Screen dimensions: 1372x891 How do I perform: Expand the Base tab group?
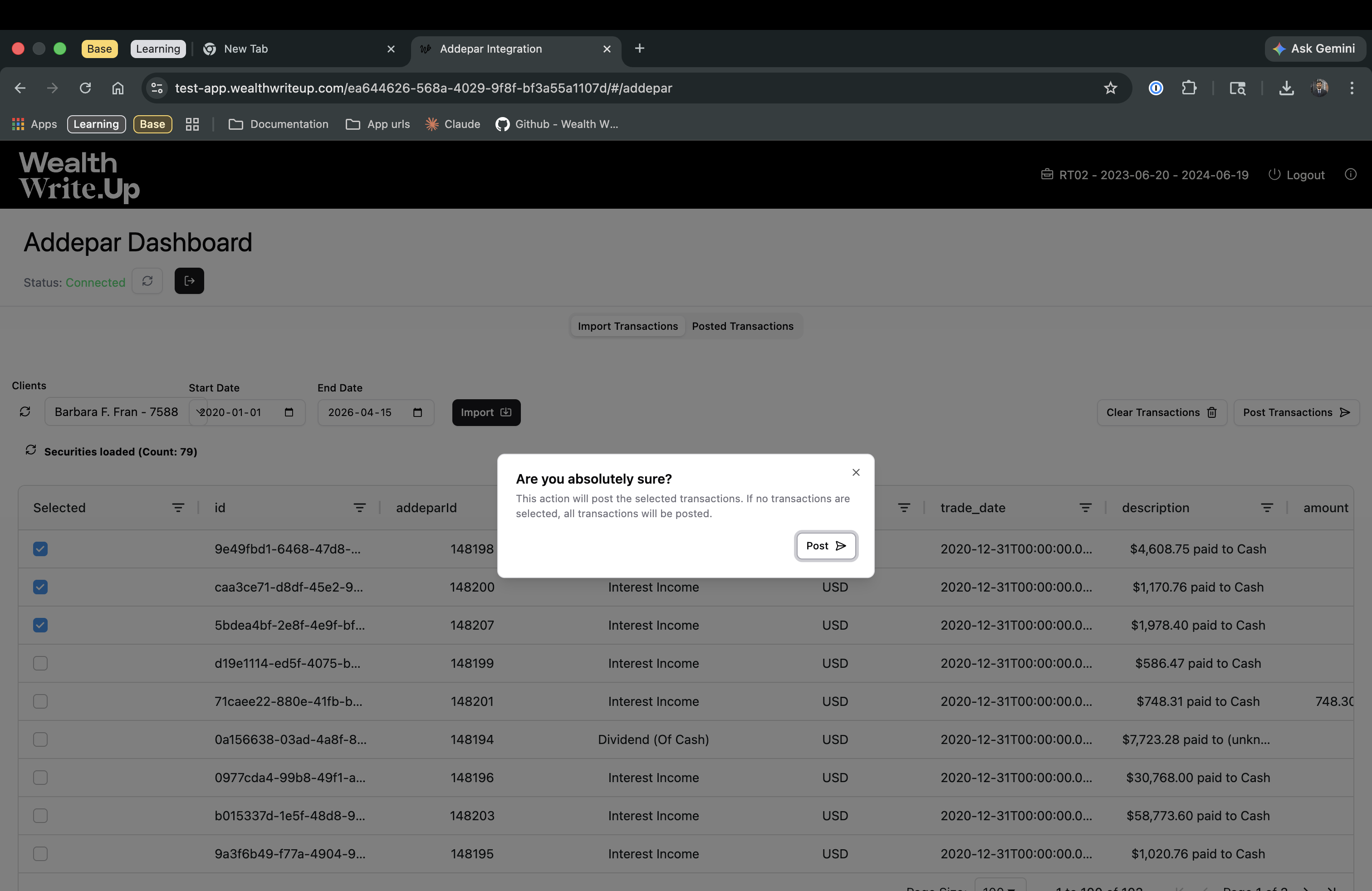99,49
